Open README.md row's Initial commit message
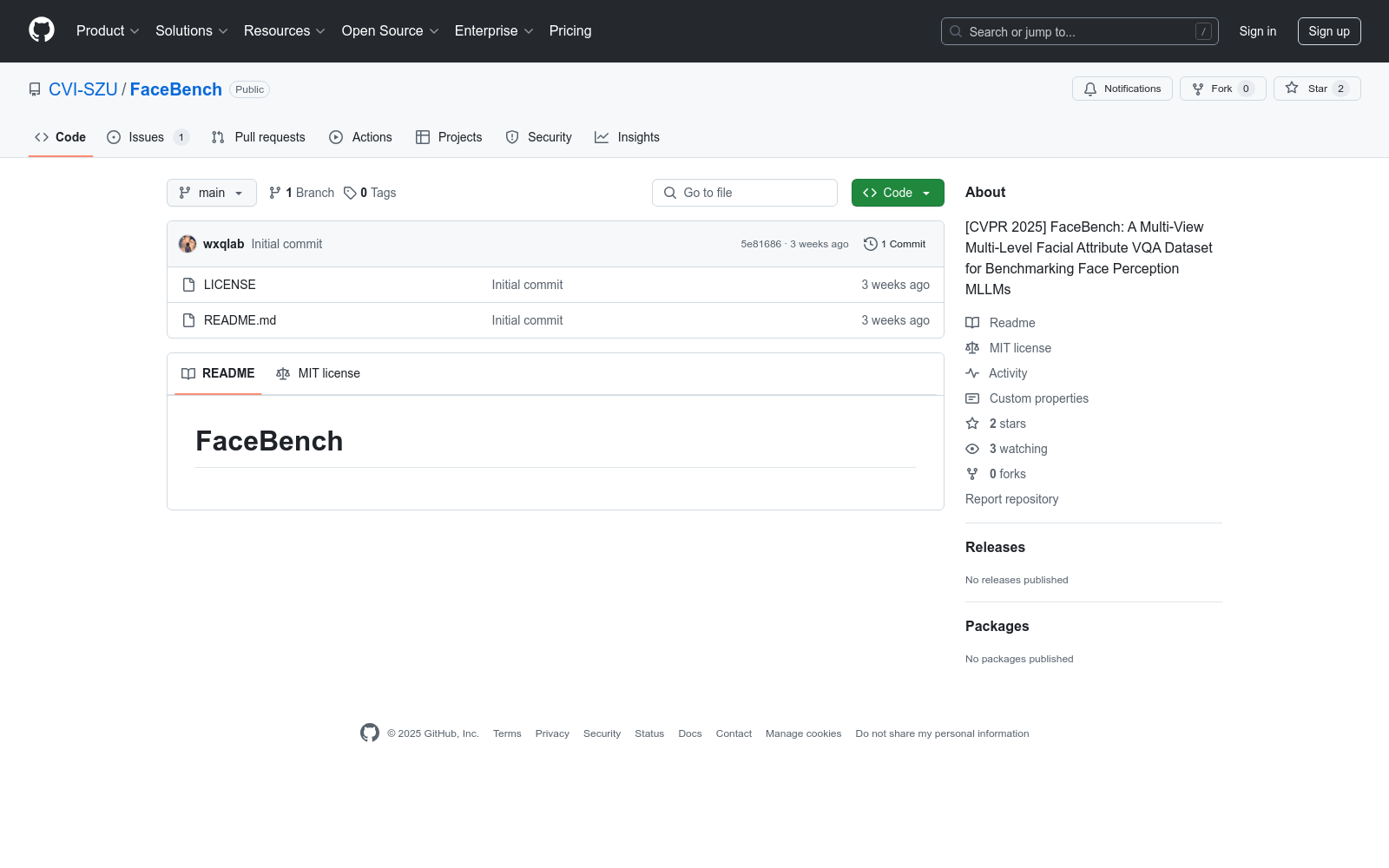Screen dimensions: 1389x868 (527, 320)
